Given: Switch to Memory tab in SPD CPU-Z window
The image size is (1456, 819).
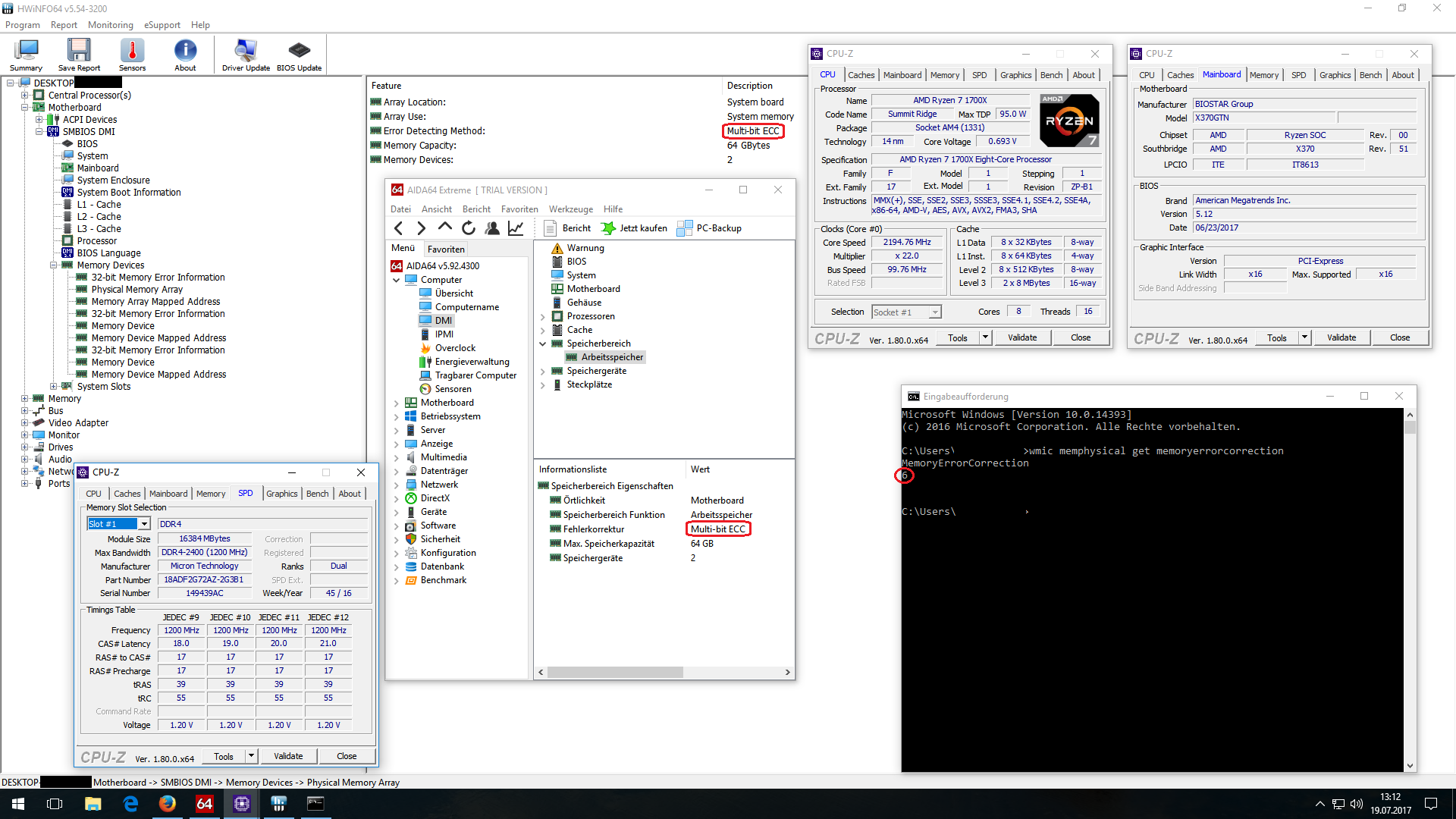Looking at the screenshot, I should [x=211, y=494].
